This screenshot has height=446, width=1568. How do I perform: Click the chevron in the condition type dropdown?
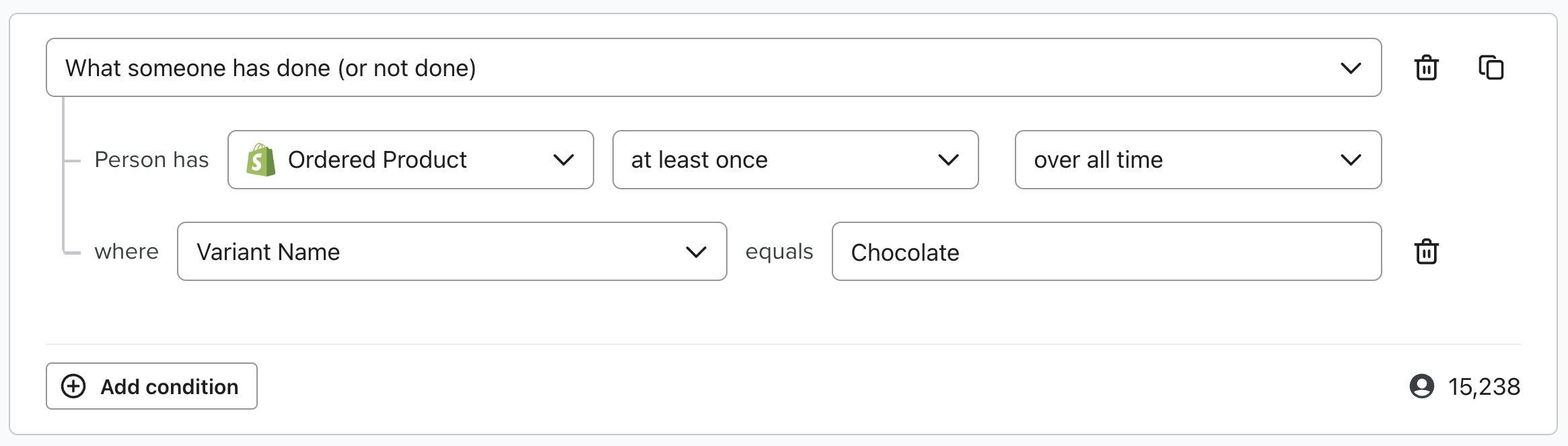pyautogui.click(x=1351, y=68)
